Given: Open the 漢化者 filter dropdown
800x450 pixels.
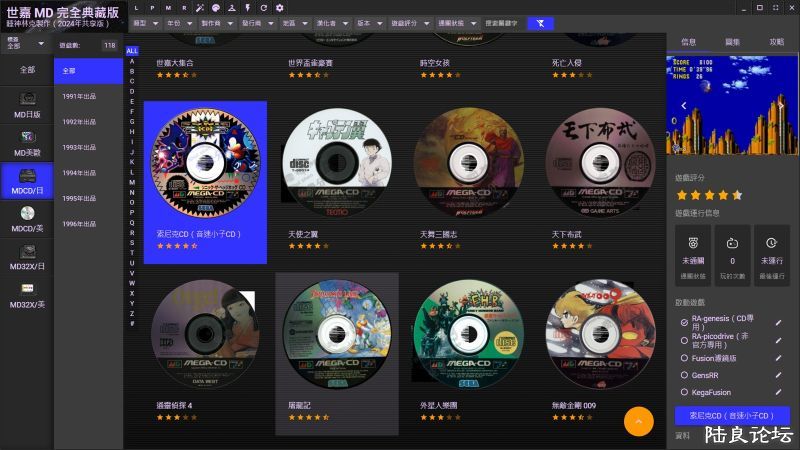Looking at the screenshot, I should [x=332, y=23].
